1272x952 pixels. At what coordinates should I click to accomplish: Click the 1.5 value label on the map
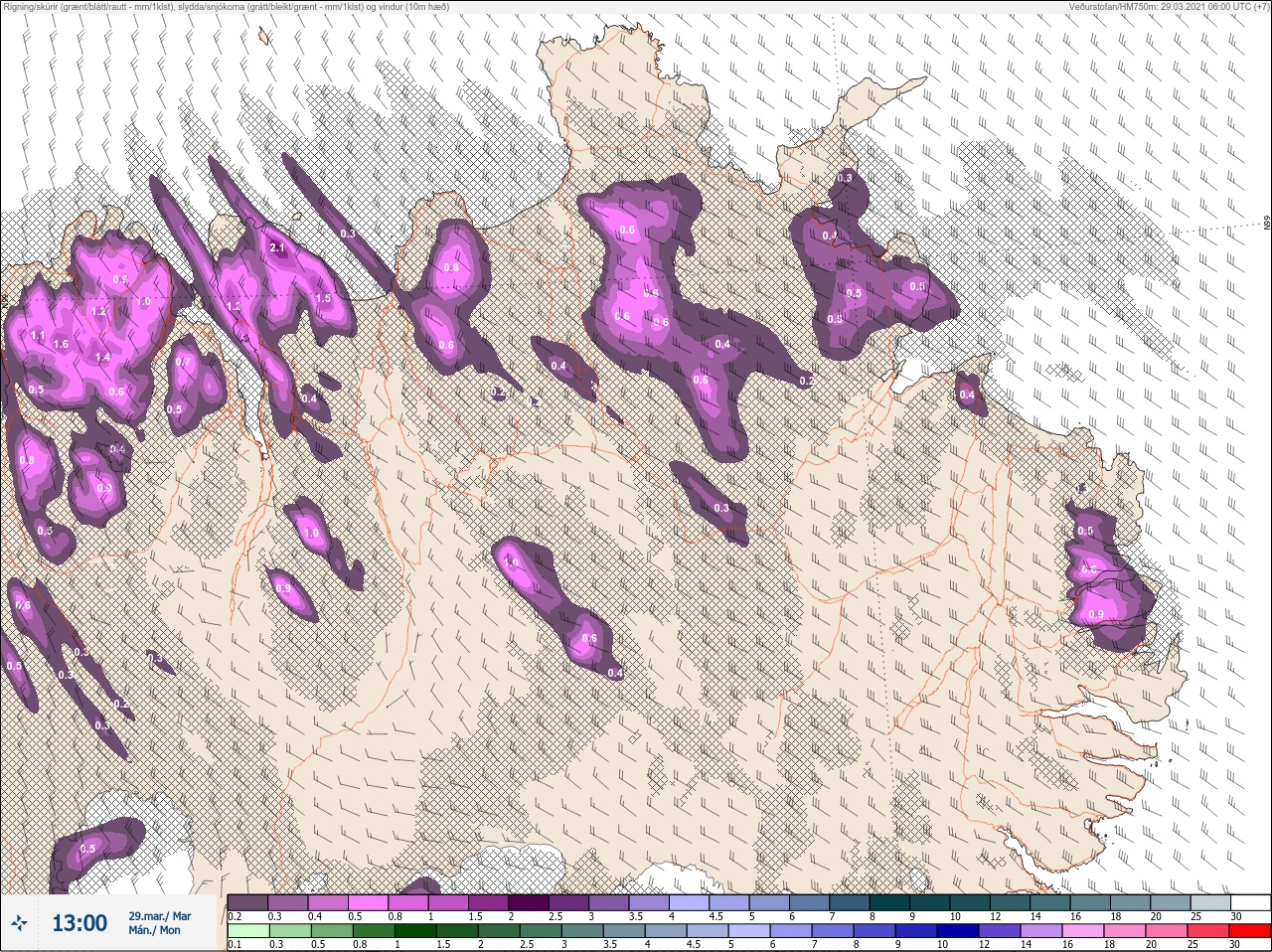coord(323,298)
